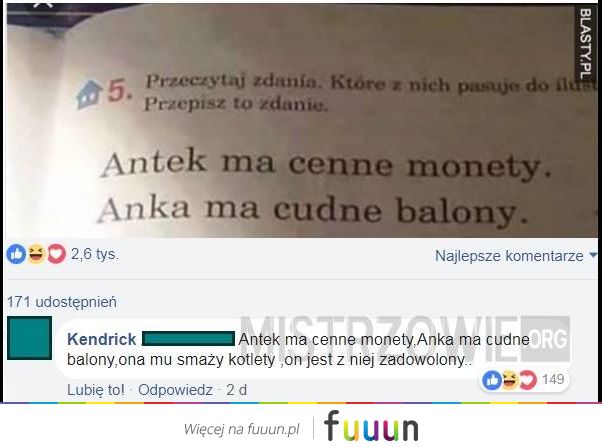This screenshot has height=447, width=602.
Task: Open the textbook photo image
Action: tap(301, 121)
